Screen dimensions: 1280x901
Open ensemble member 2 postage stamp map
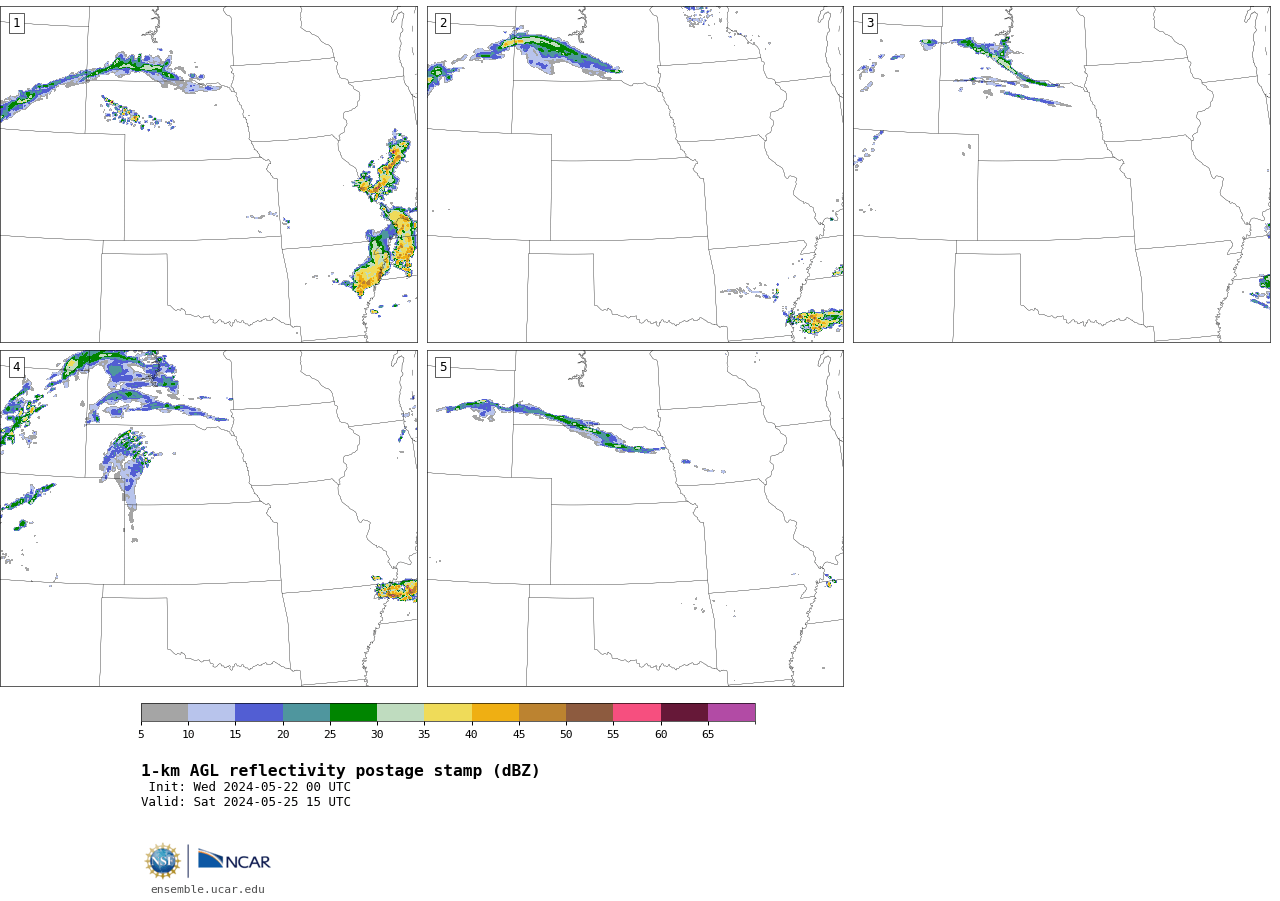[x=635, y=174]
